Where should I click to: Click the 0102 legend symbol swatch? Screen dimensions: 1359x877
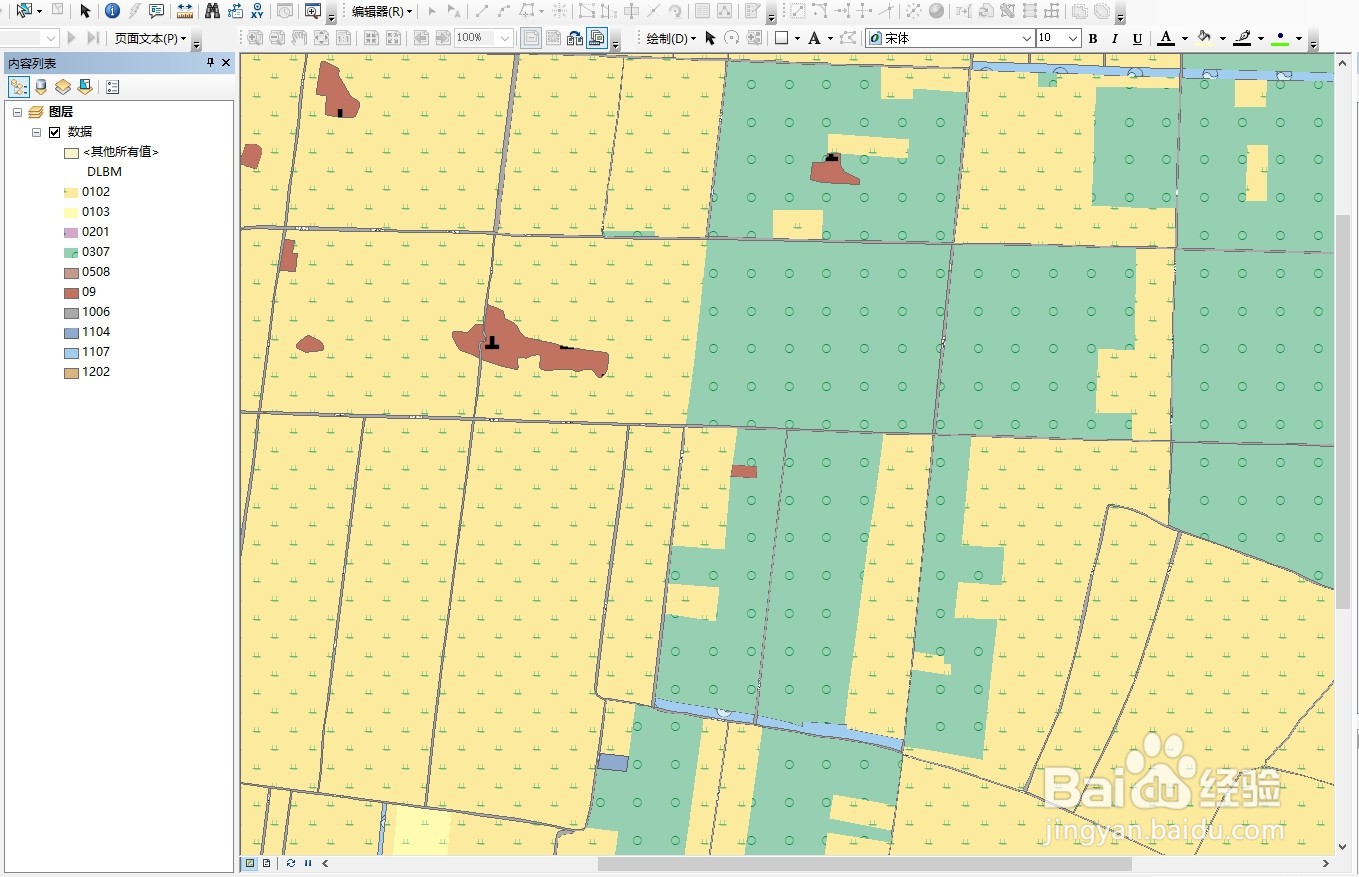(x=71, y=192)
